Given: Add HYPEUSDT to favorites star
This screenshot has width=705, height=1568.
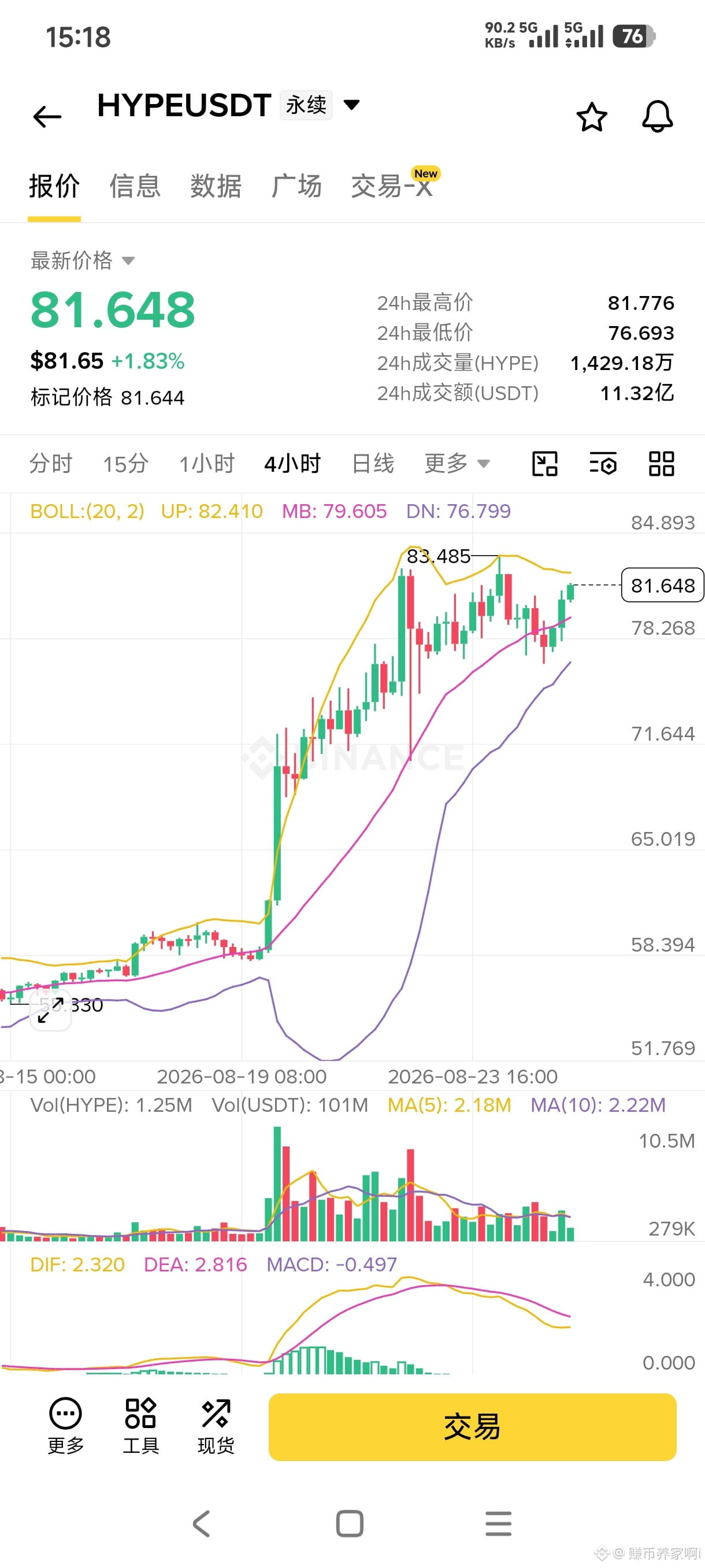Looking at the screenshot, I should coord(591,116).
